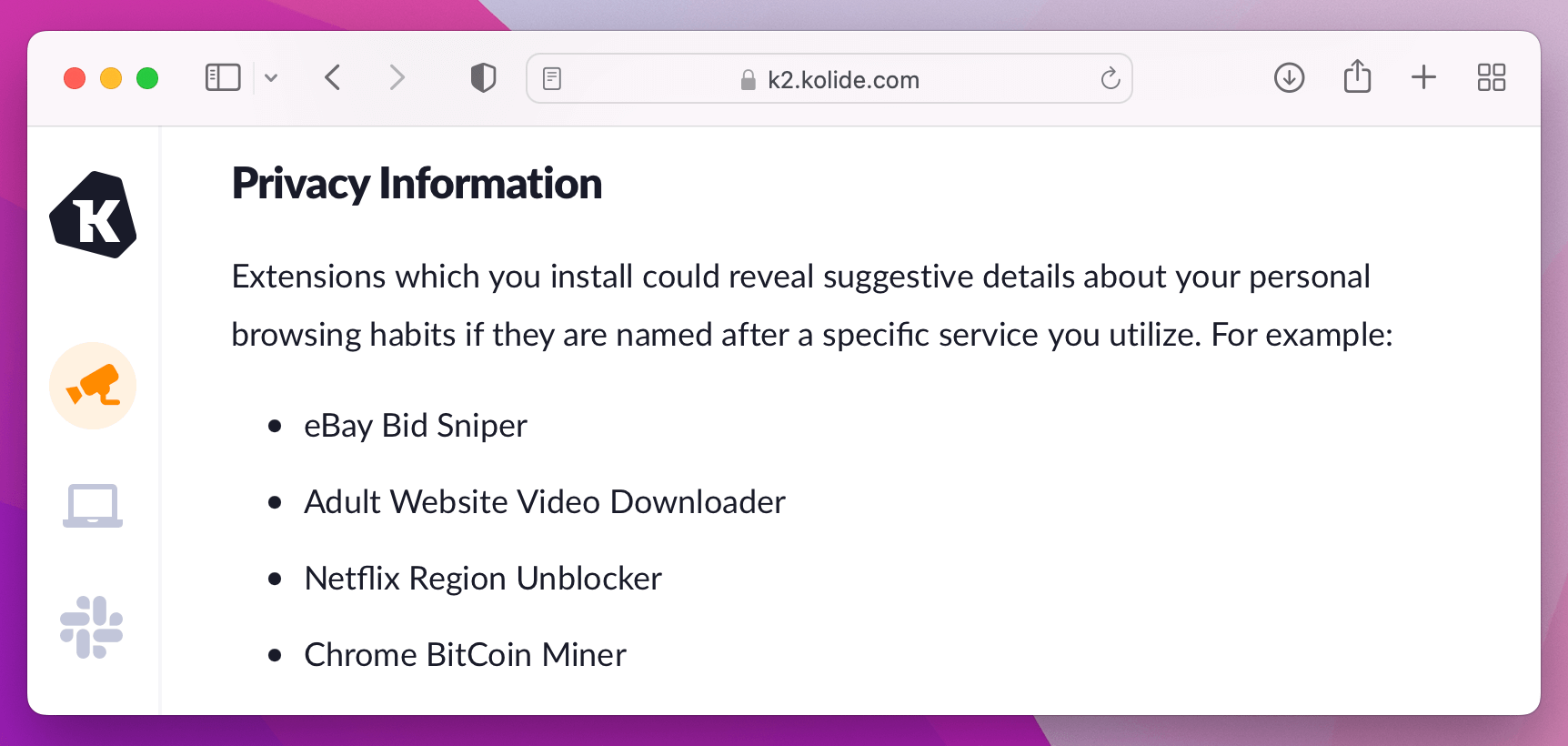
Task: Click the lock icon beside k2.kolide.com
Action: pyautogui.click(x=748, y=79)
